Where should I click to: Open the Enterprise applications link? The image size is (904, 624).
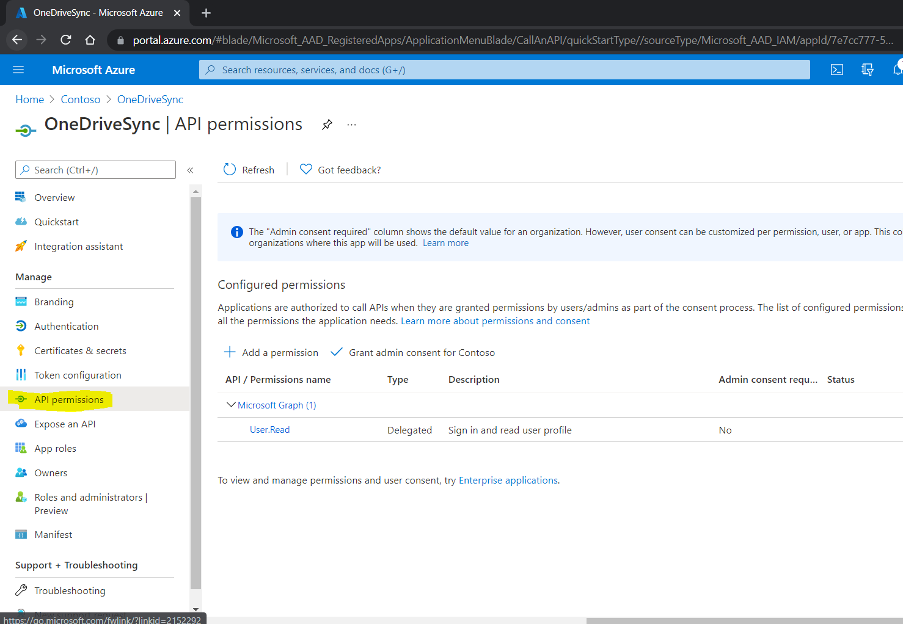pyautogui.click(x=508, y=480)
